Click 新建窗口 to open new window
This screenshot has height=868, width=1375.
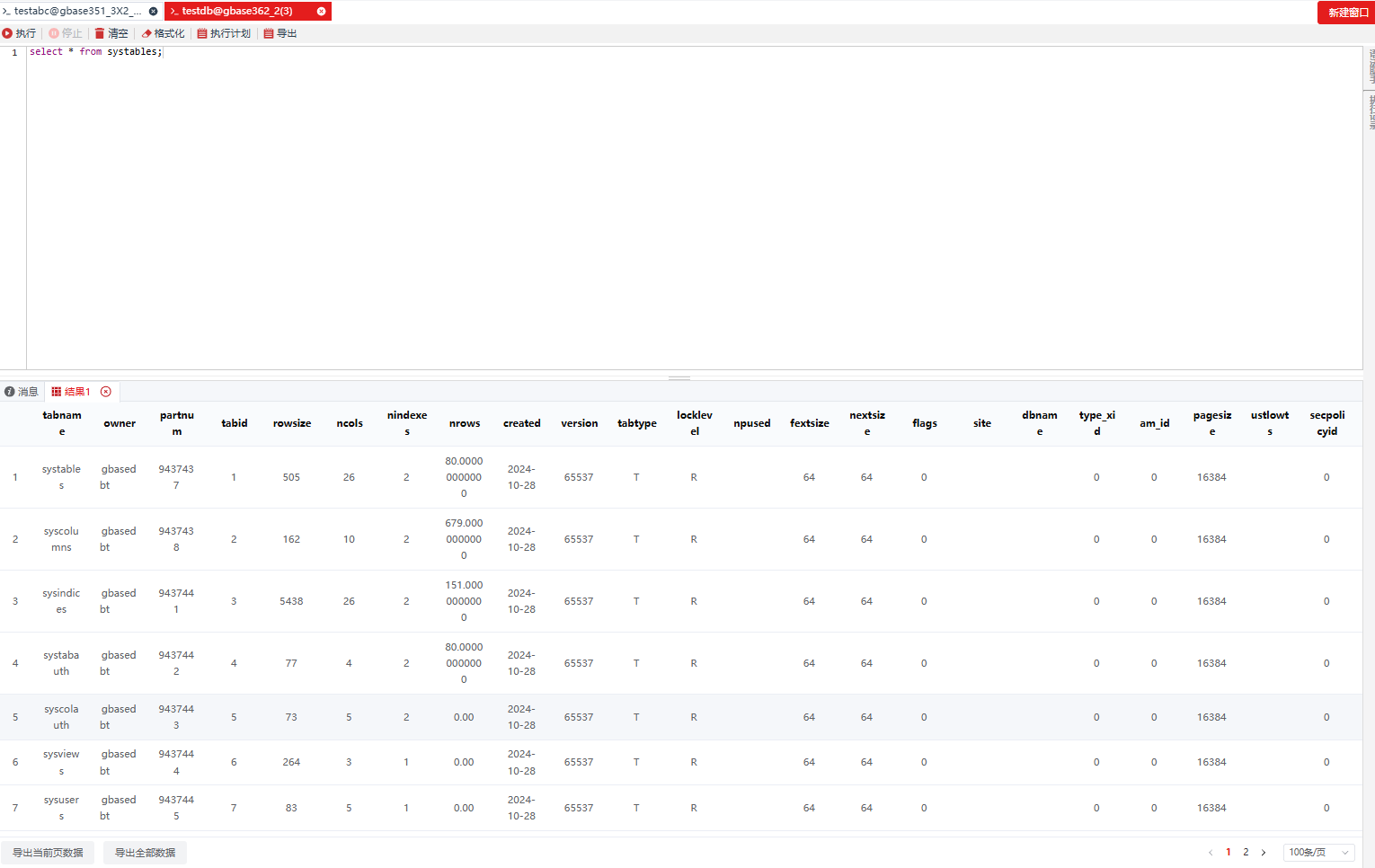[x=1347, y=13]
